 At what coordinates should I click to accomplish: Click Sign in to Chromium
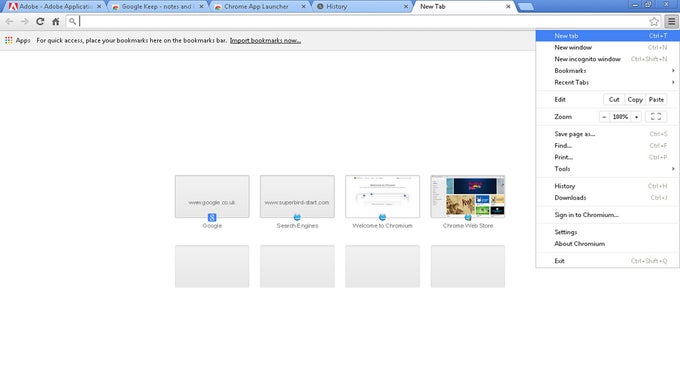(x=607, y=215)
